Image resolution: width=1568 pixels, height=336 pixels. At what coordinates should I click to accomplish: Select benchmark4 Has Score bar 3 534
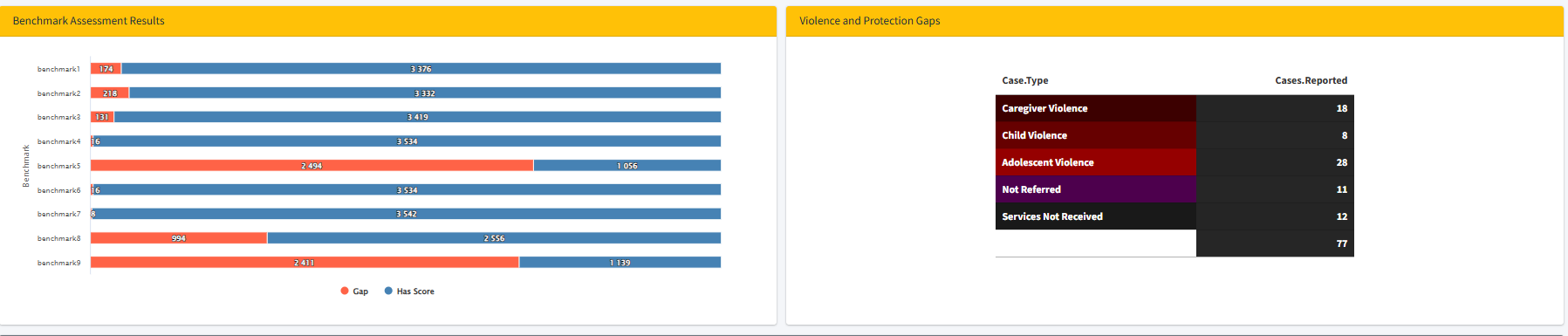click(x=407, y=141)
